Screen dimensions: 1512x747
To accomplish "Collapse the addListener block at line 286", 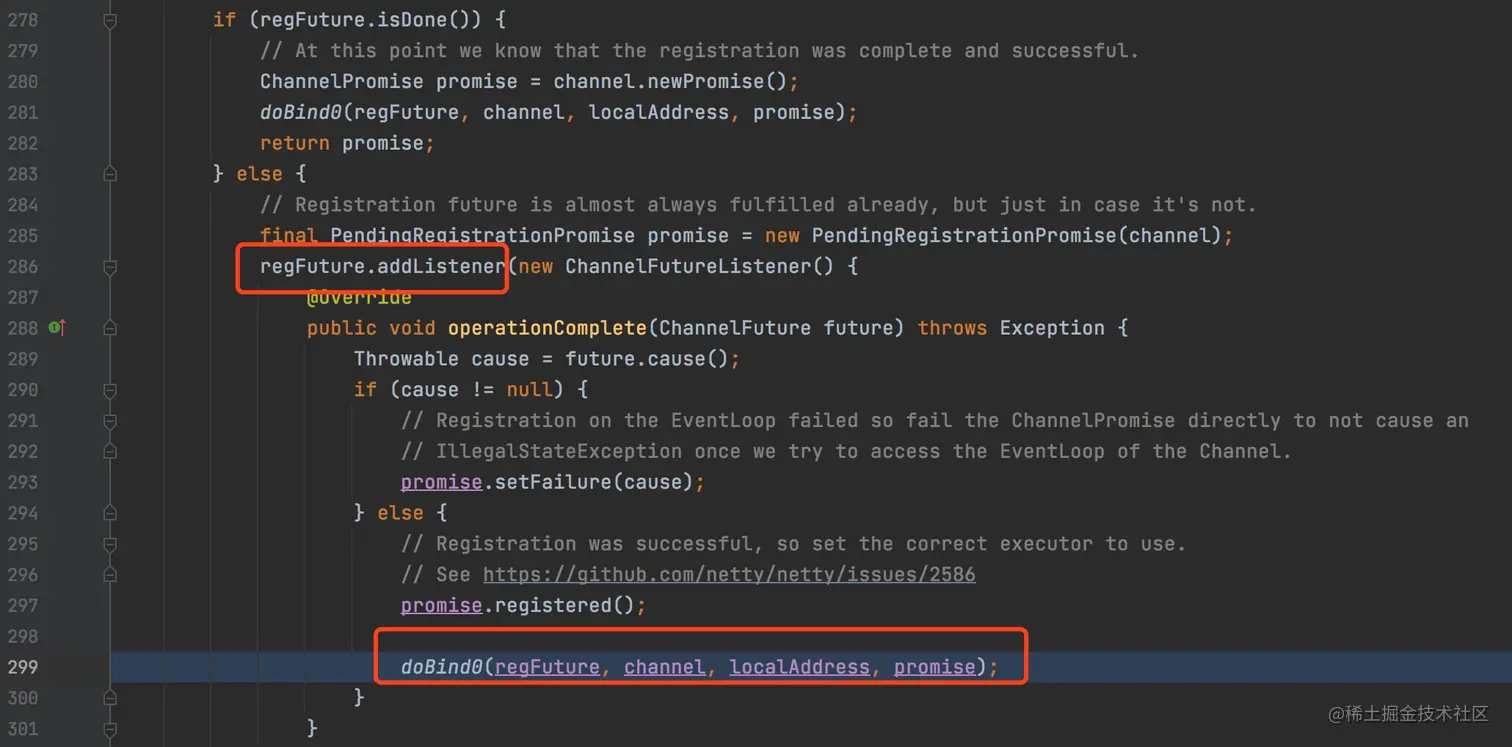I will (x=110, y=267).
